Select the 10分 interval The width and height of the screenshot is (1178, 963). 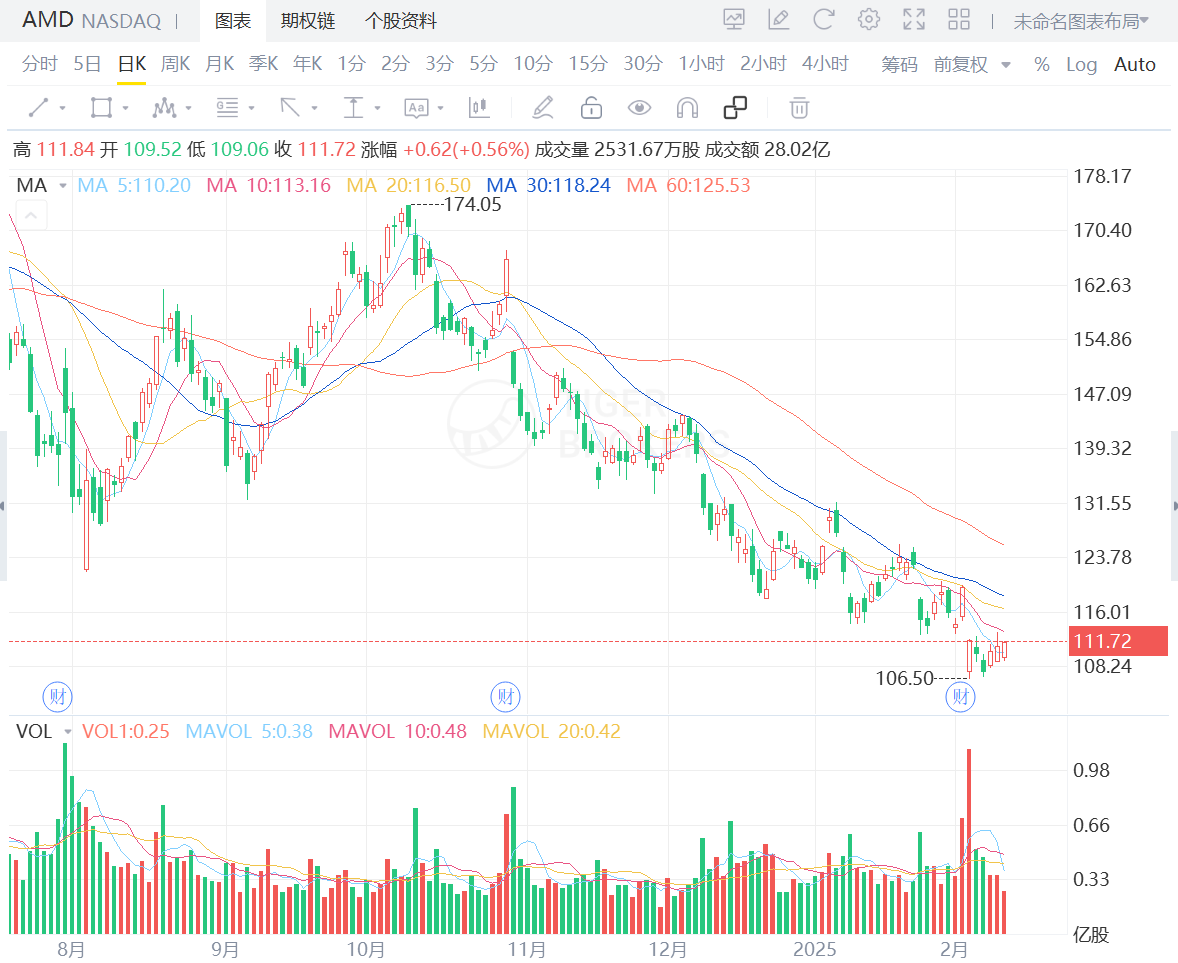[533, 64]
